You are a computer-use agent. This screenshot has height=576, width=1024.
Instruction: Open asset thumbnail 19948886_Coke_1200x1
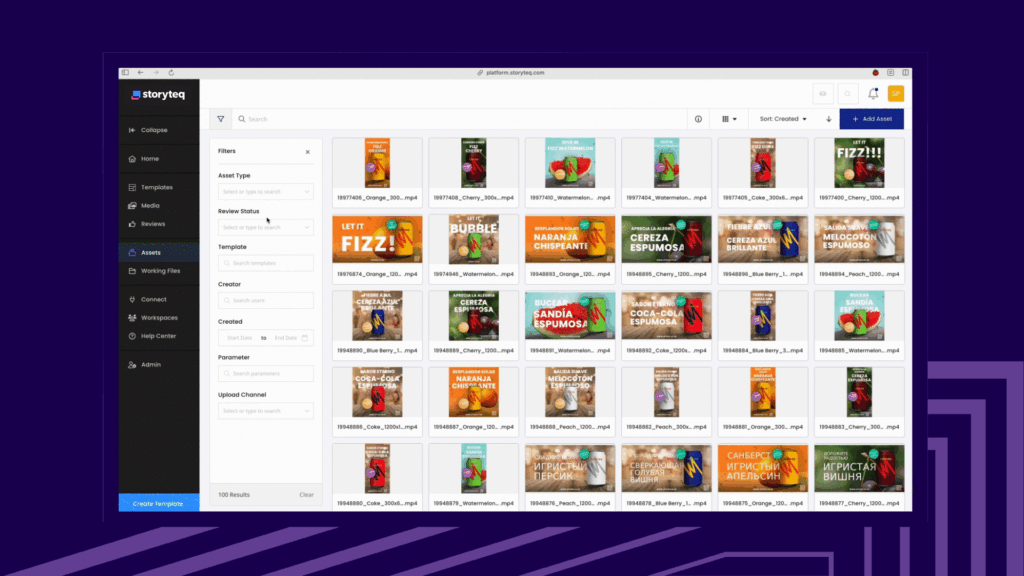377,392
